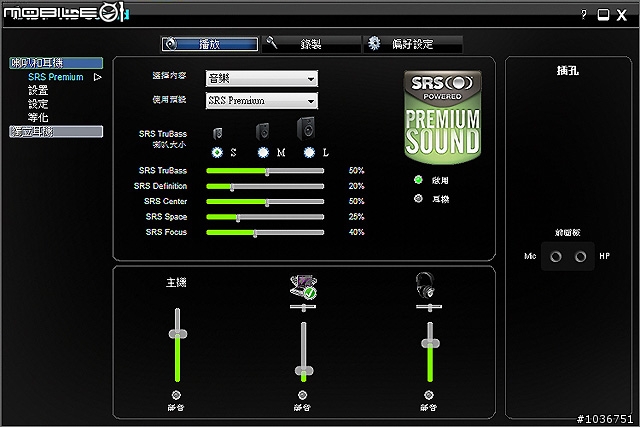
Task: Click the master volume vertical slider
Action: 178,345
